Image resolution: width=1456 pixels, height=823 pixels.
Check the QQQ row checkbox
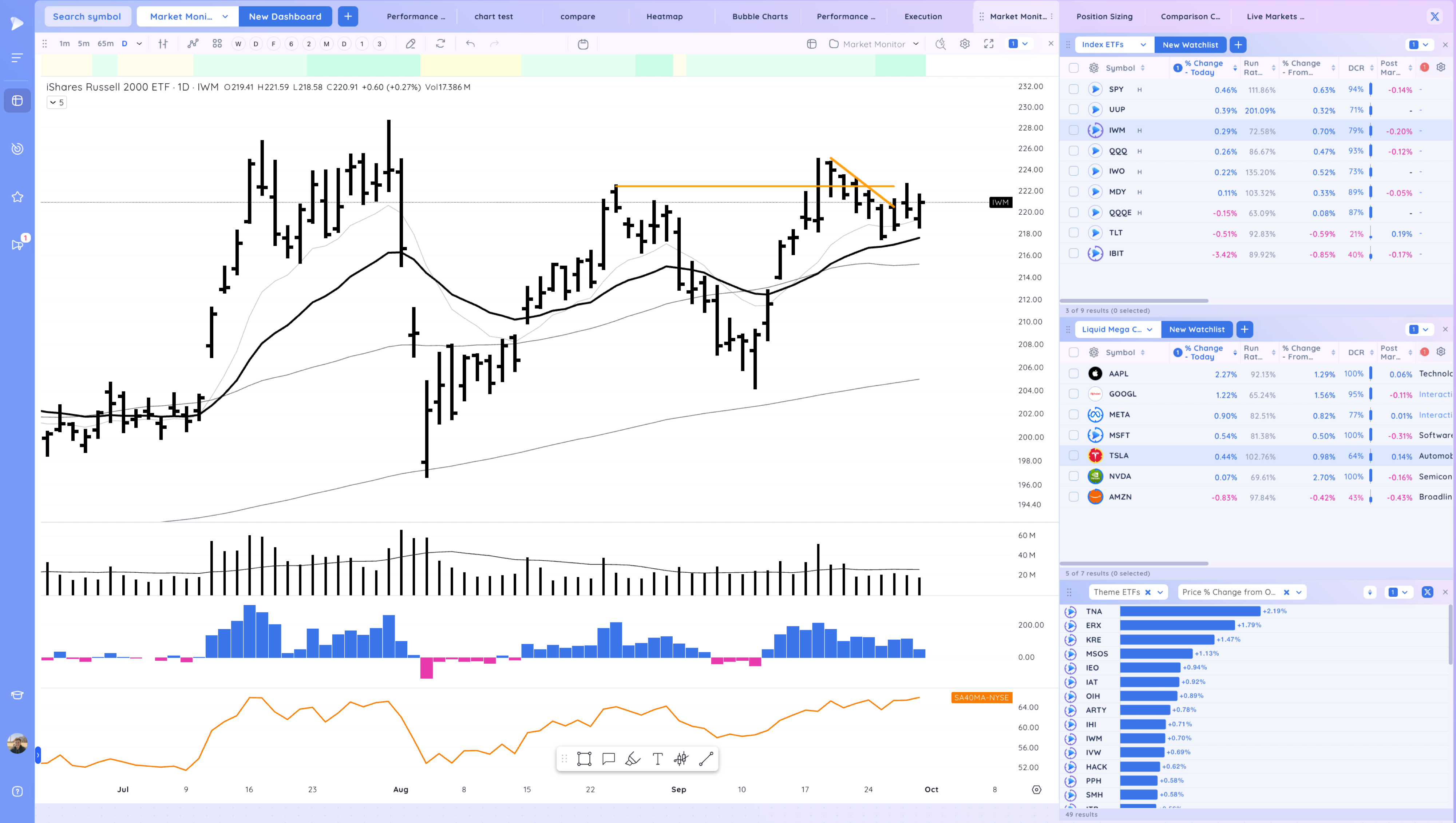tap(1073, 151)
